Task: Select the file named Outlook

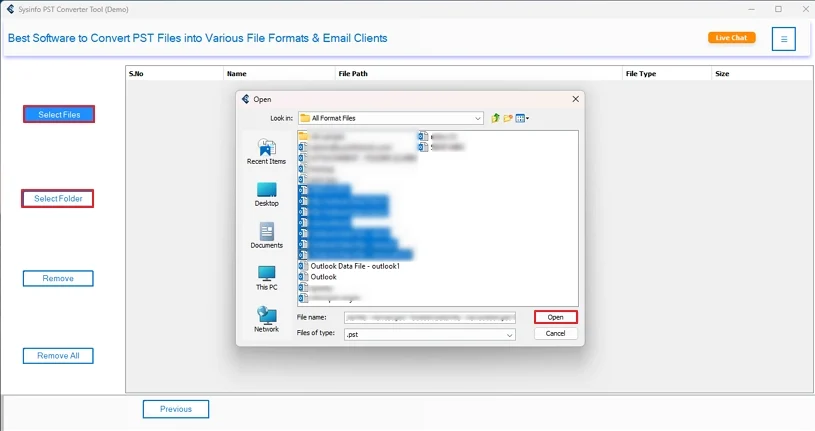Action: (x=323, y=277)
